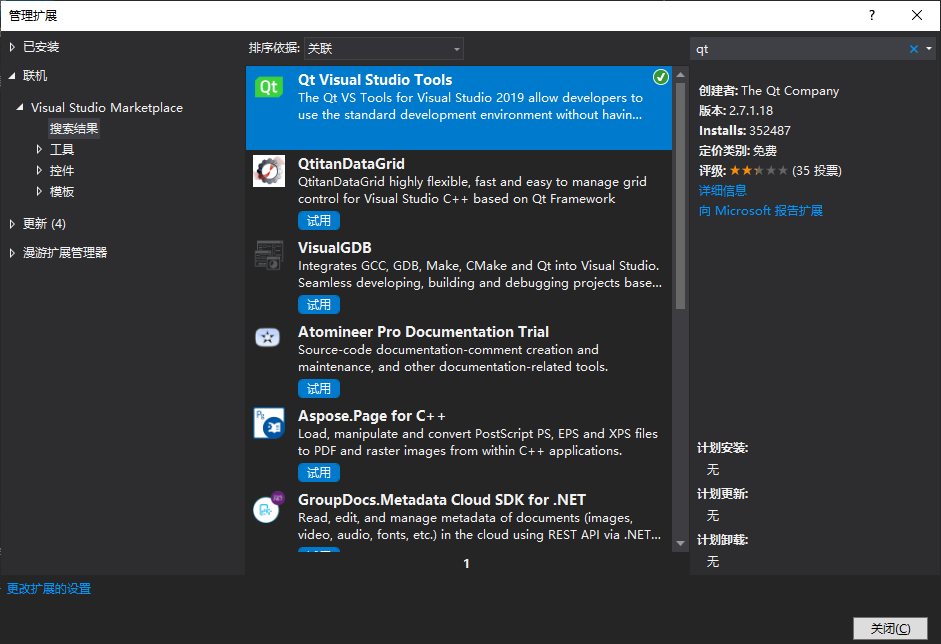Collapse the 联机 tree node
Image resolution: width=941 pixels, height=644 pixels.
click(12, 76)
